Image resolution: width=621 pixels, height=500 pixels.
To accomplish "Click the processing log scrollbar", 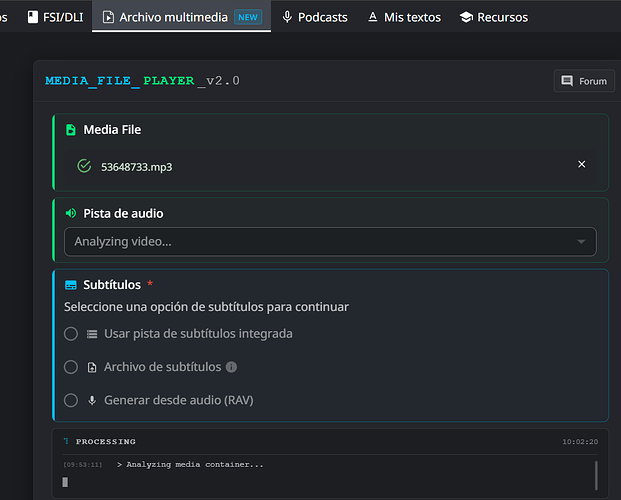I will [x=596, y=475].
